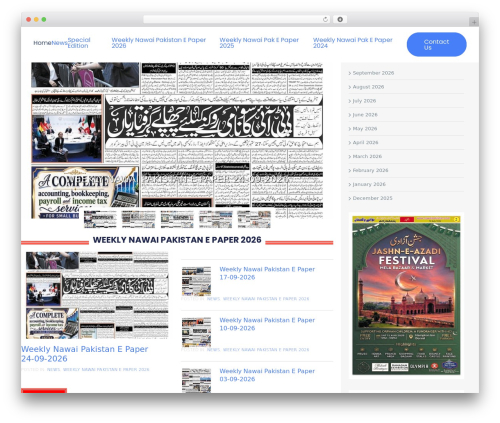
Task: Open the August 2026 archive link
Action: pos(368,87)
